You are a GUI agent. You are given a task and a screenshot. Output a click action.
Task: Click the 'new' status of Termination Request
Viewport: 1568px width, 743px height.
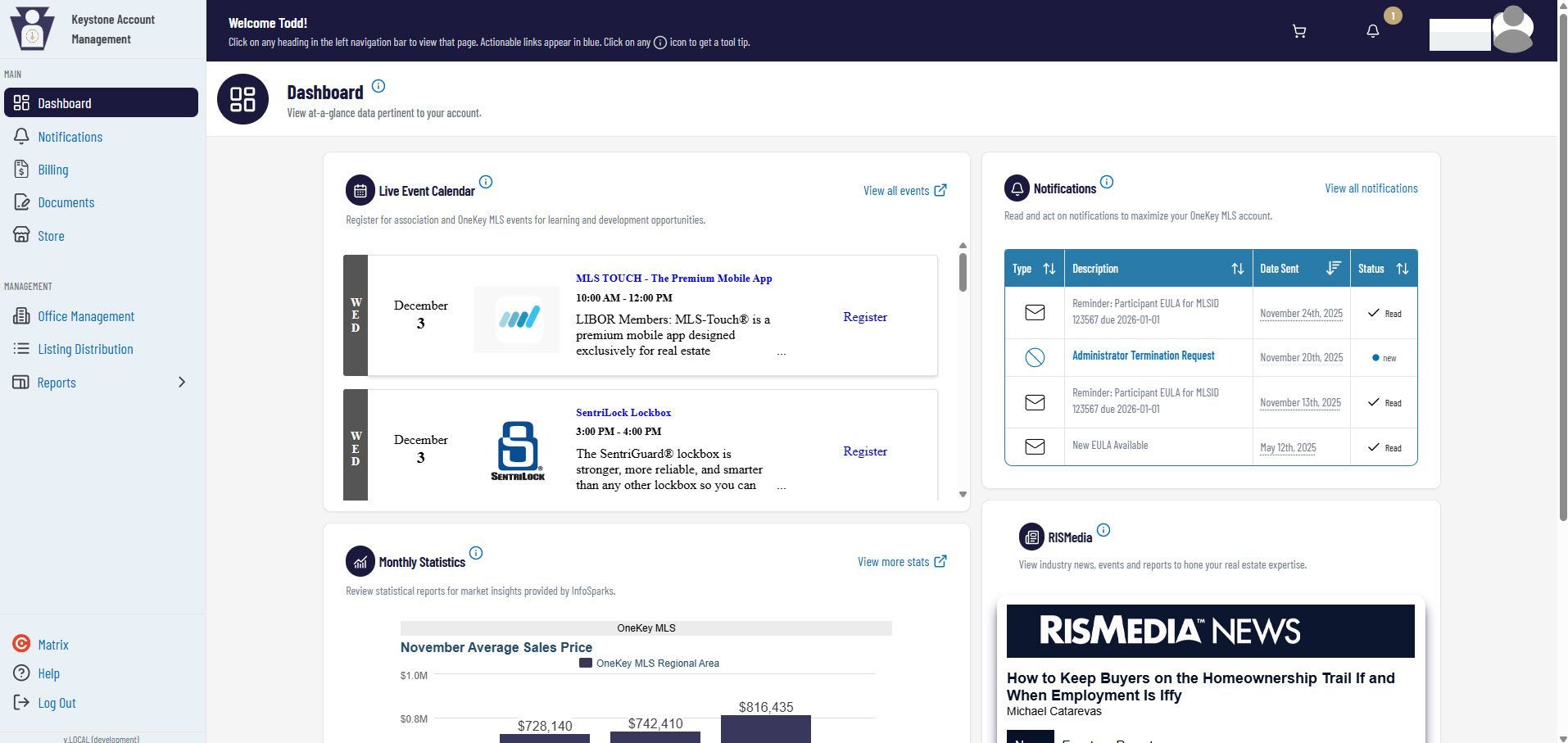(1384, 358)
